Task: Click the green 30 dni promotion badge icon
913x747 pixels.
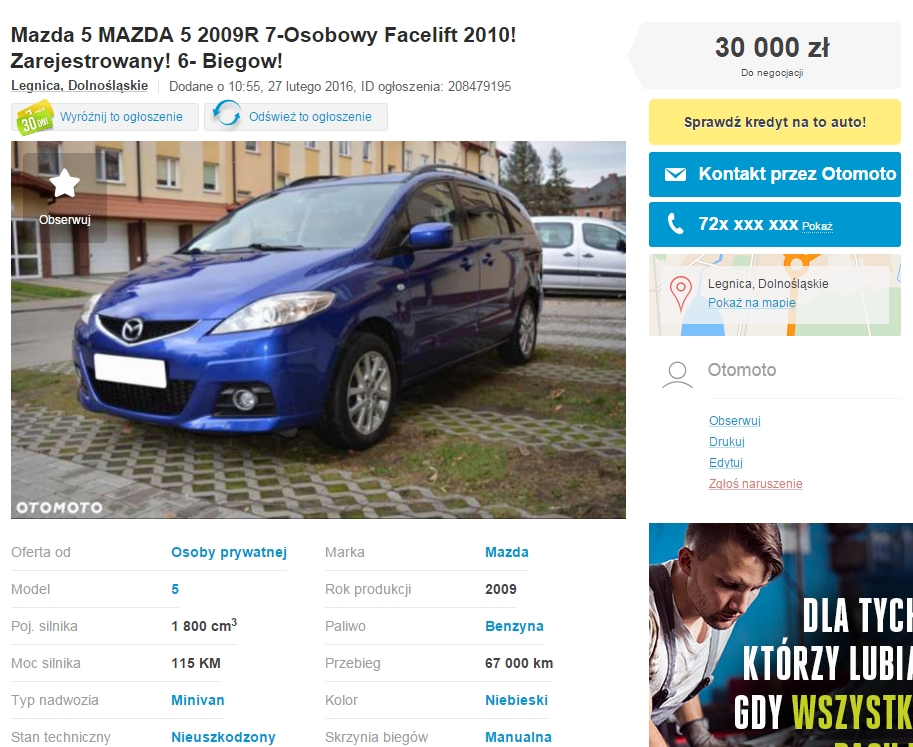Action: click(34, 118)
